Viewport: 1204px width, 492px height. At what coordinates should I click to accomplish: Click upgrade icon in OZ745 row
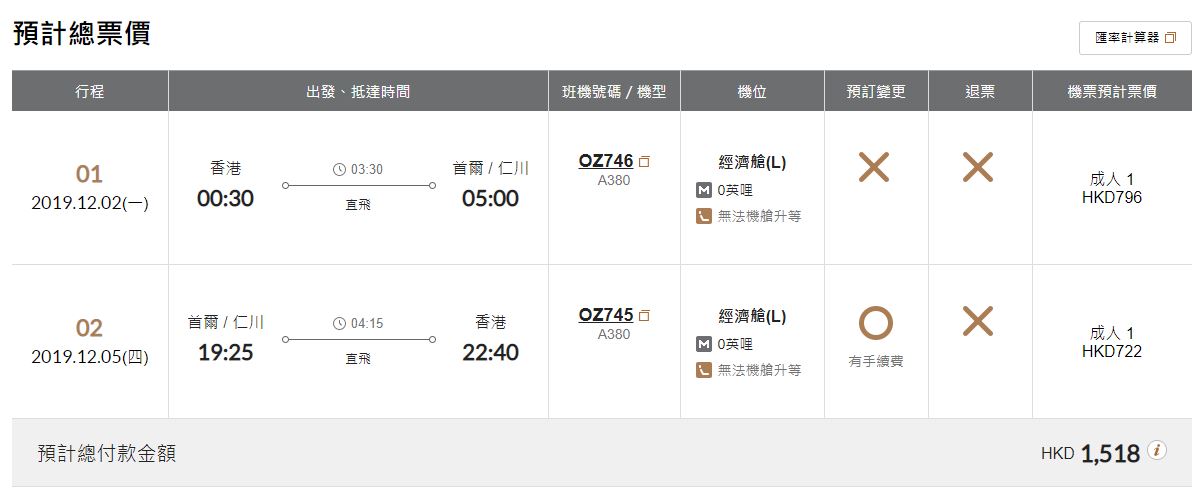click(704, 369)
